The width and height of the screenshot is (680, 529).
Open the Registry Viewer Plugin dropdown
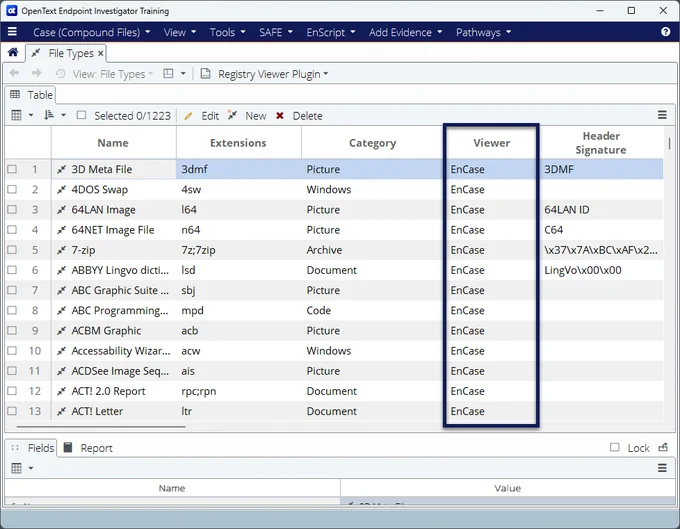273,74
